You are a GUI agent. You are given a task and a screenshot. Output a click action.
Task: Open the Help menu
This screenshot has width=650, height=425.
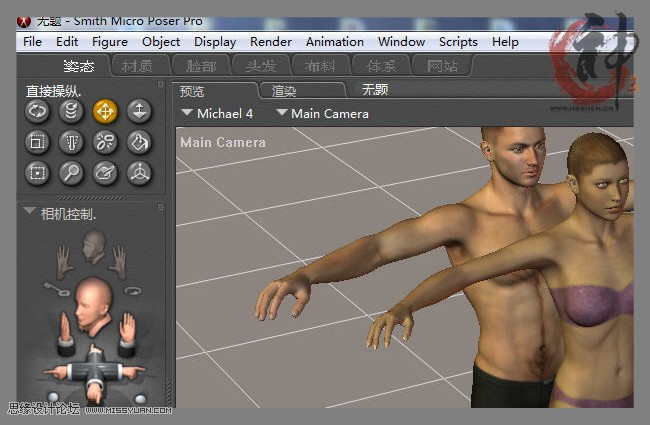[505, 42]
